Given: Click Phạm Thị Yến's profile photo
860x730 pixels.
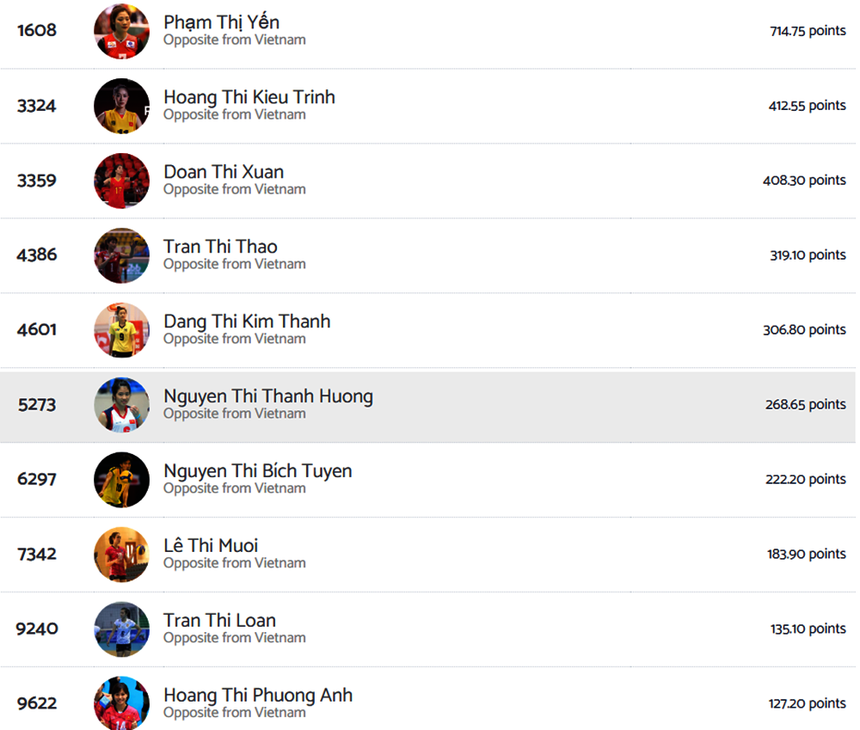Looking at the screenshot, I should coord(122,31).
